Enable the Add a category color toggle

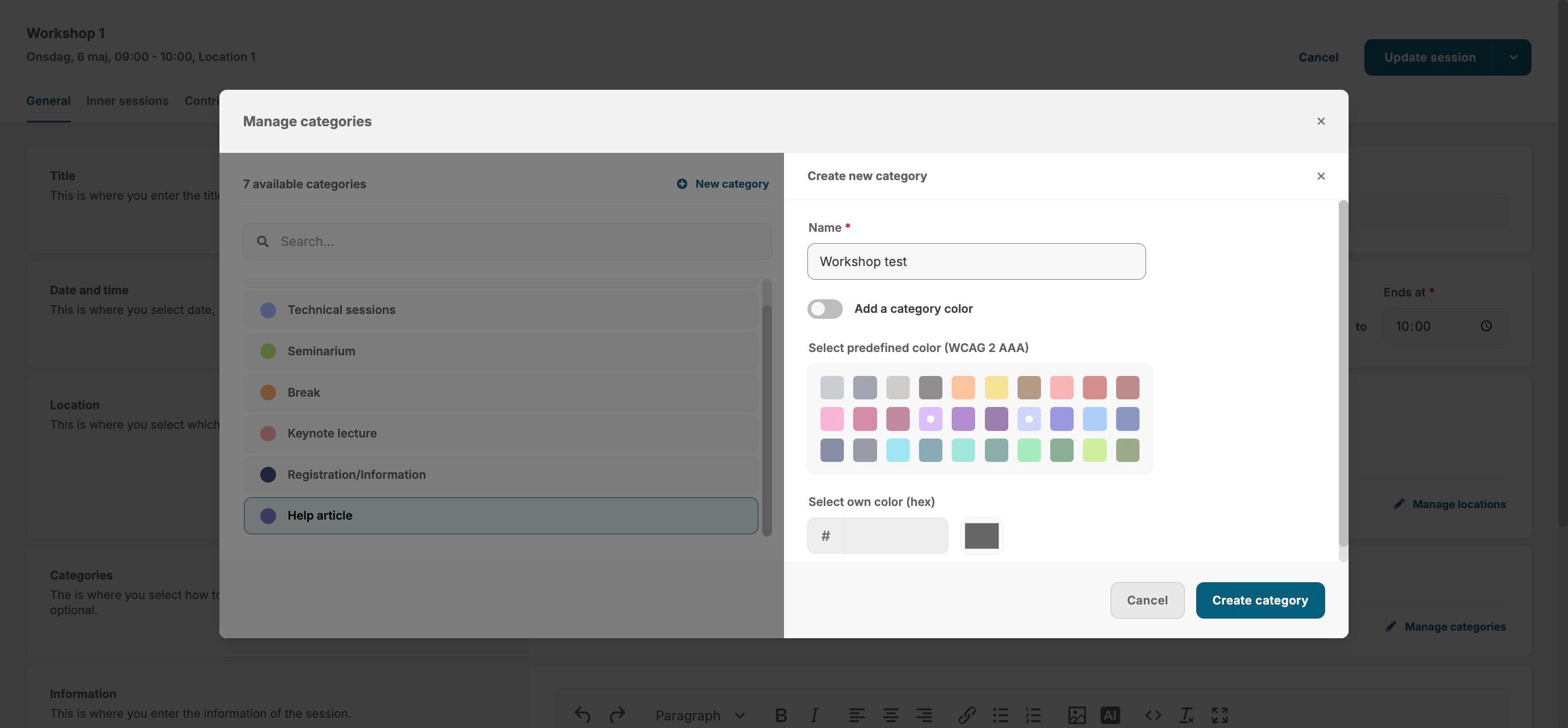point(825,309)
